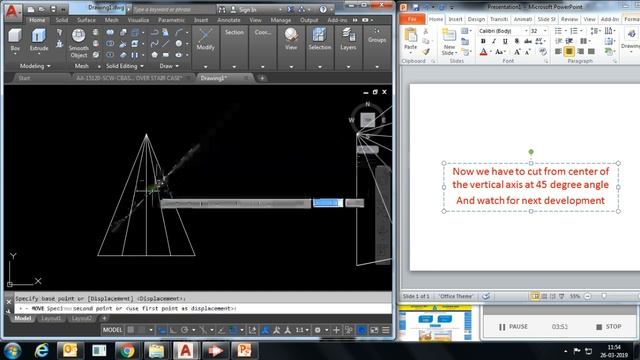Open the Modify panel icon
The image size is (640, 360).
[x=205, y=36]
